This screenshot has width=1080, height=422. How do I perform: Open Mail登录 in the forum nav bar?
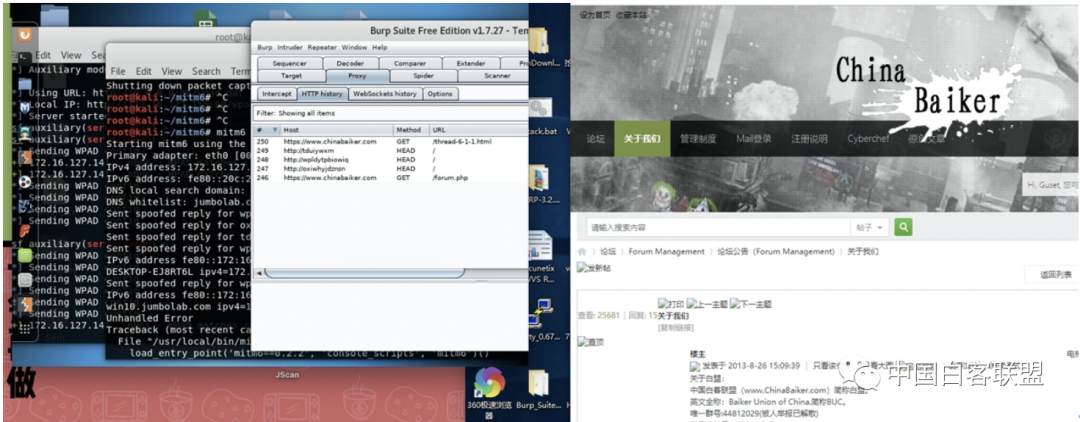pos(754,138)
